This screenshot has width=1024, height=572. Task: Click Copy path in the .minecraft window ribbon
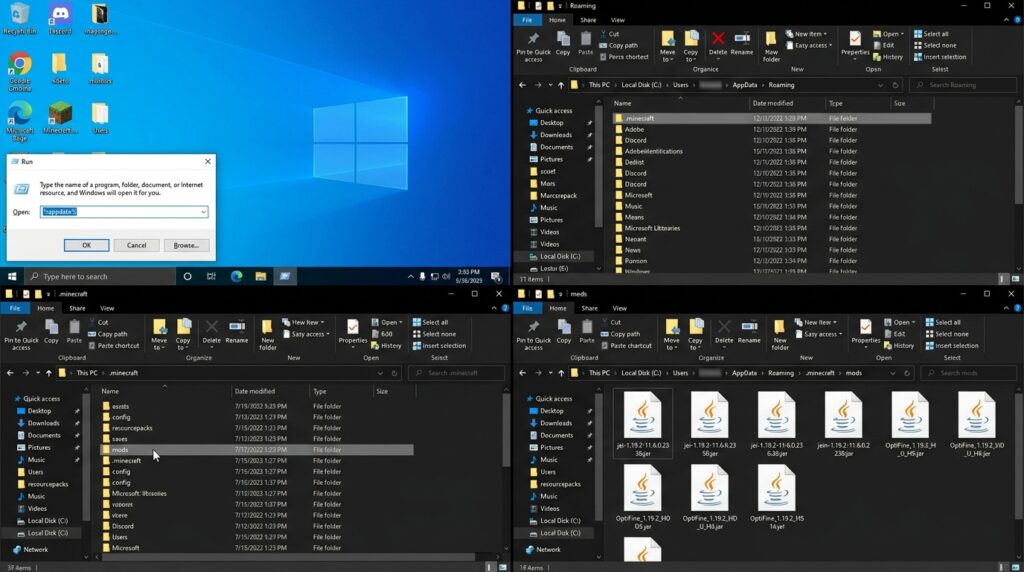click(x=108, y=334)
